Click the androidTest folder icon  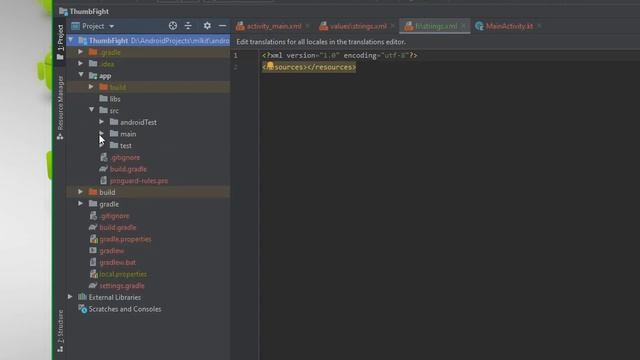114,122
